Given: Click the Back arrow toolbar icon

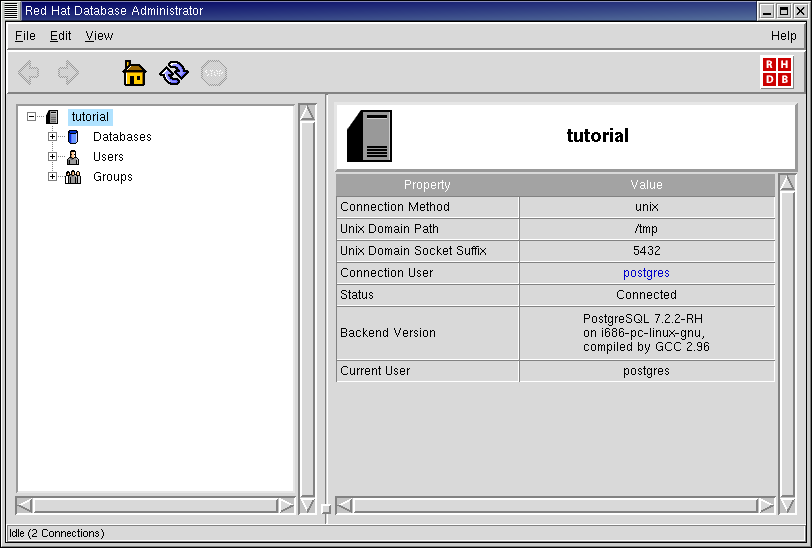Looking at the screenshot, I should (28, 73).
